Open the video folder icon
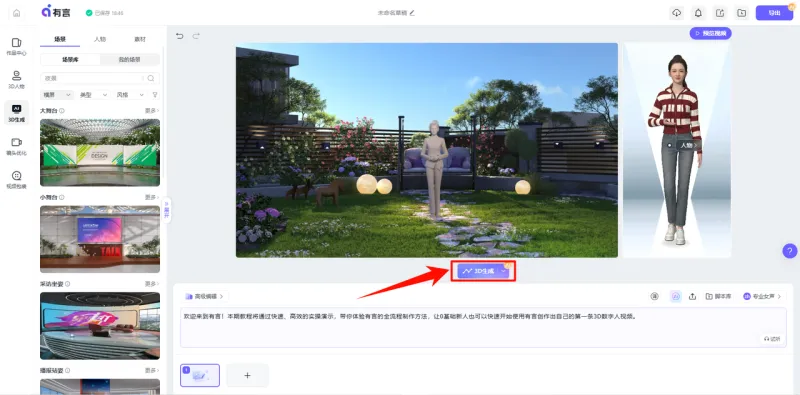This screenshot has width=800, height=395. point(741,13)
